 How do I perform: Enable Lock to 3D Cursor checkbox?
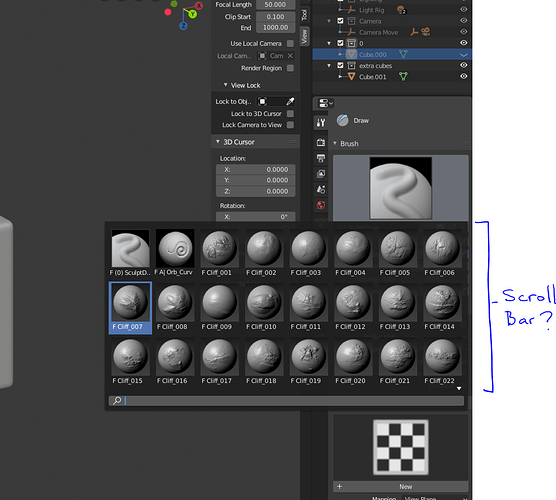[x=290, y=113]
